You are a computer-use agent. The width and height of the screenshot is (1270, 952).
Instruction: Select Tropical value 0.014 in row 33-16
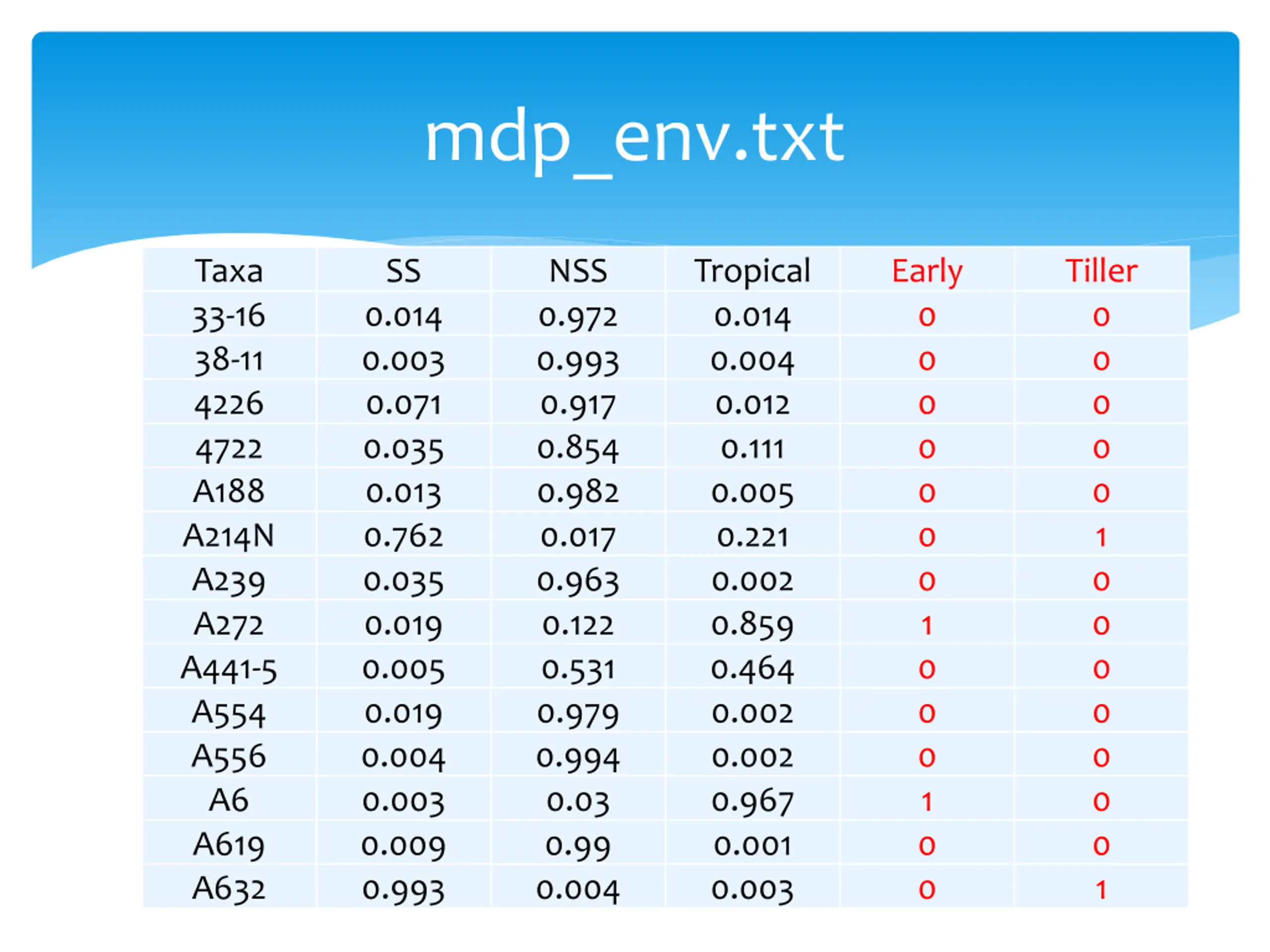tap(753, 318)
